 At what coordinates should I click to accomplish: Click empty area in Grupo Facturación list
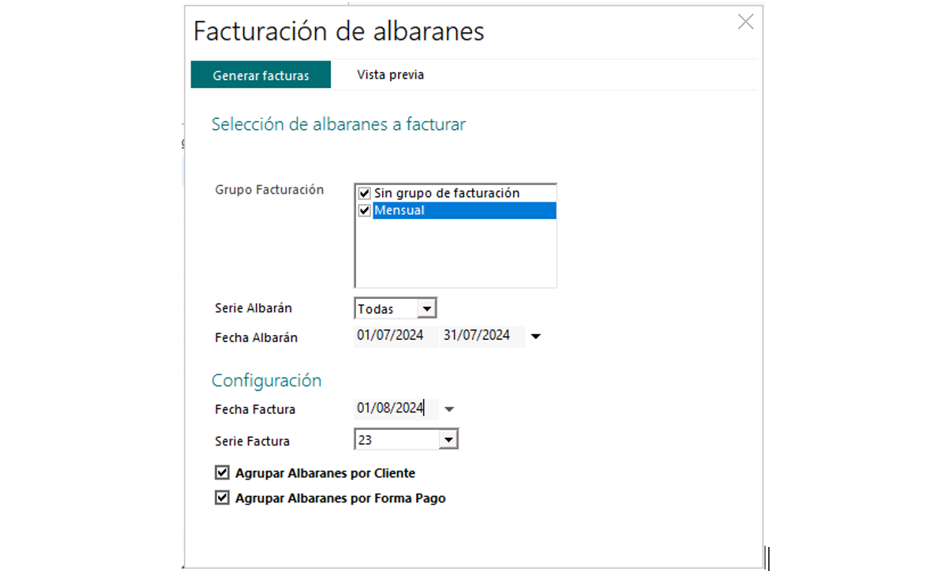[x=455, y=253]
